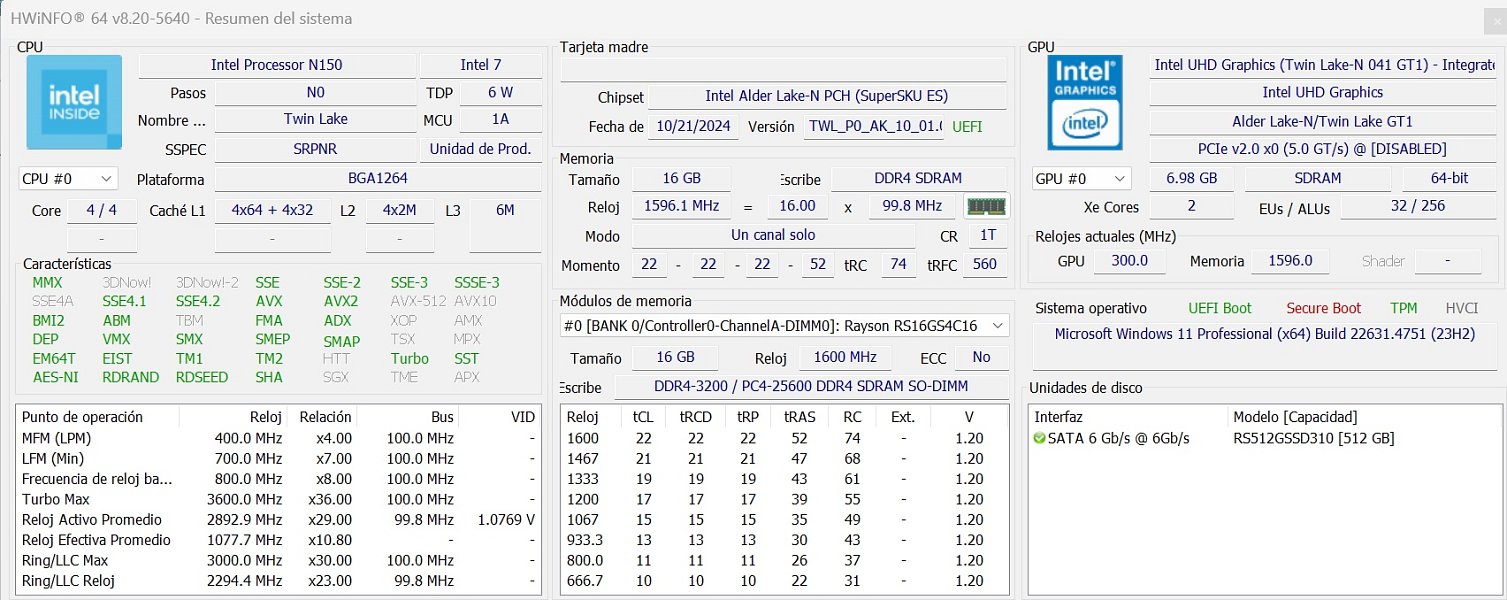Click the module clock 1600 MHz

845,357
